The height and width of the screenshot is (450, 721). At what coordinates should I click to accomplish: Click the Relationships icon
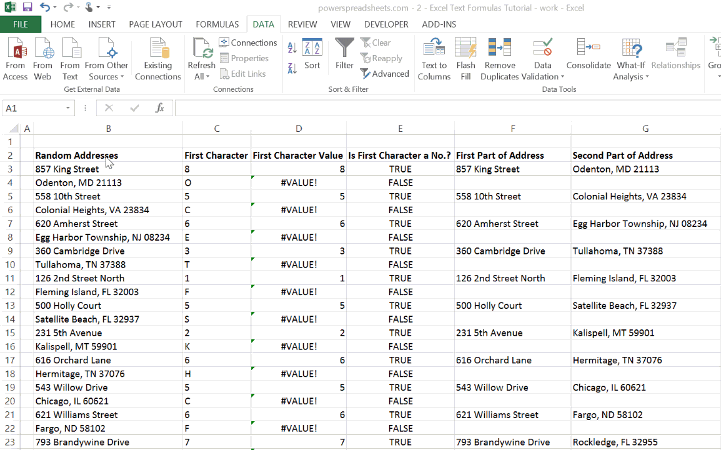coord(675,54)
